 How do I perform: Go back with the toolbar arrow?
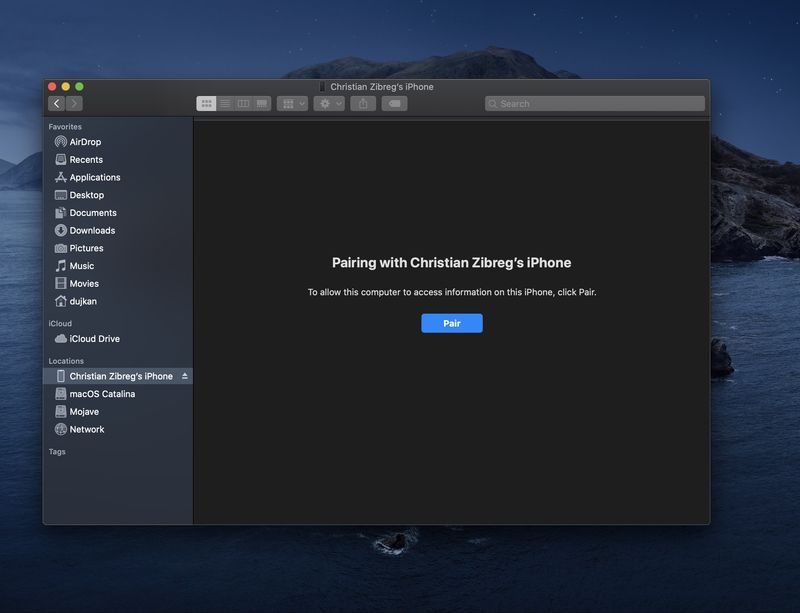pos(57,104)
